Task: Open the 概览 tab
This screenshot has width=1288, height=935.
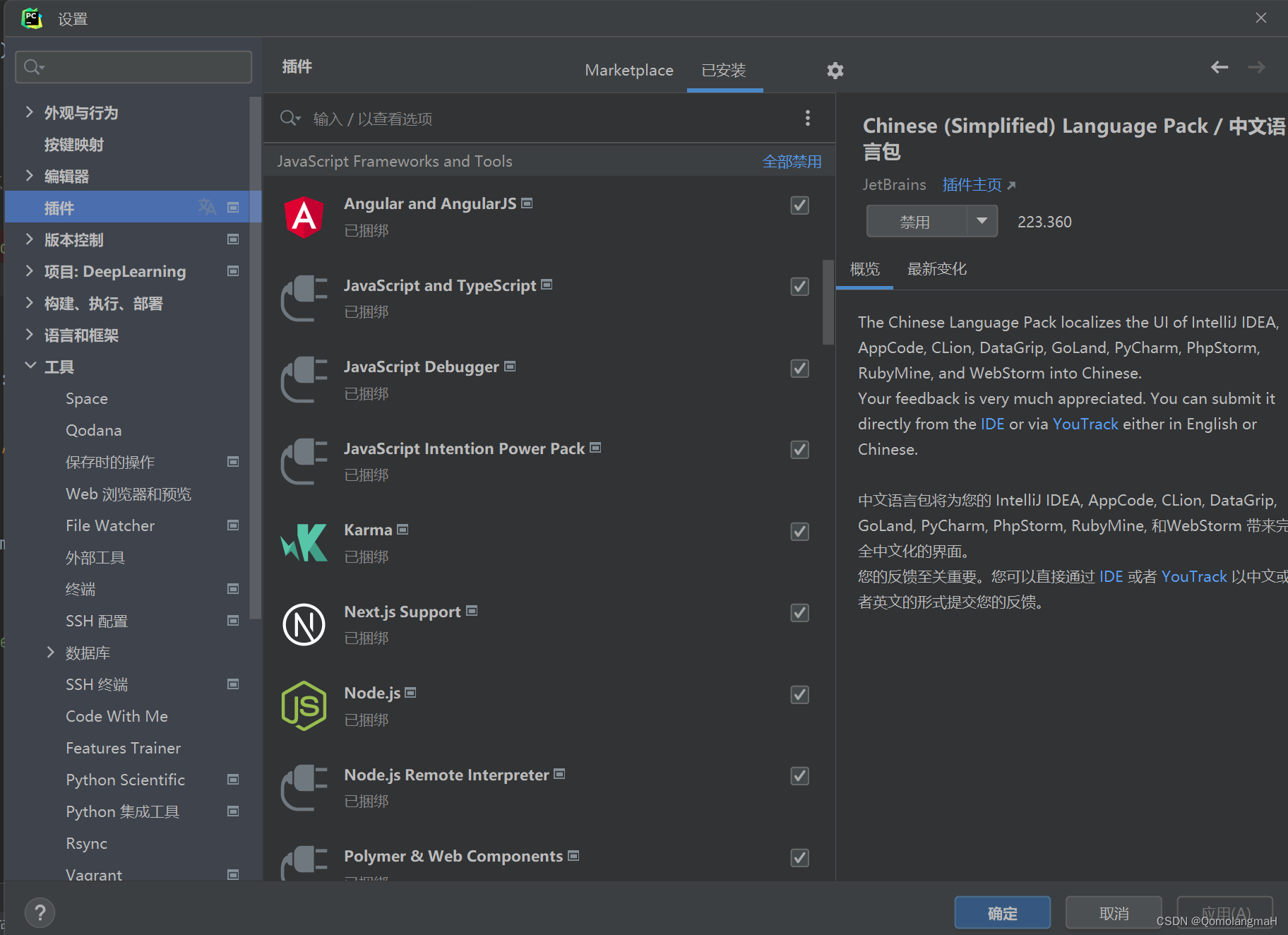Action: [x=864, y=268]
